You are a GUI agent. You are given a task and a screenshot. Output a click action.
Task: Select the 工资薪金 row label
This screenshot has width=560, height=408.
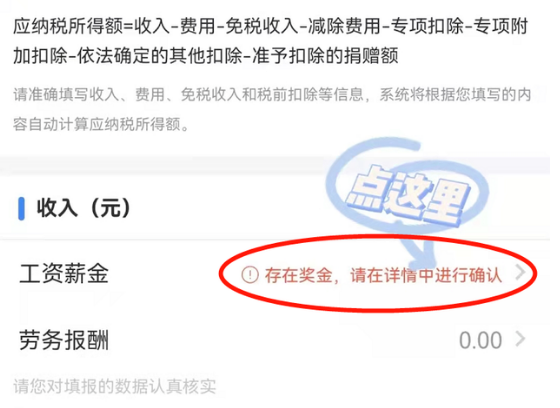tap(64, 274)
